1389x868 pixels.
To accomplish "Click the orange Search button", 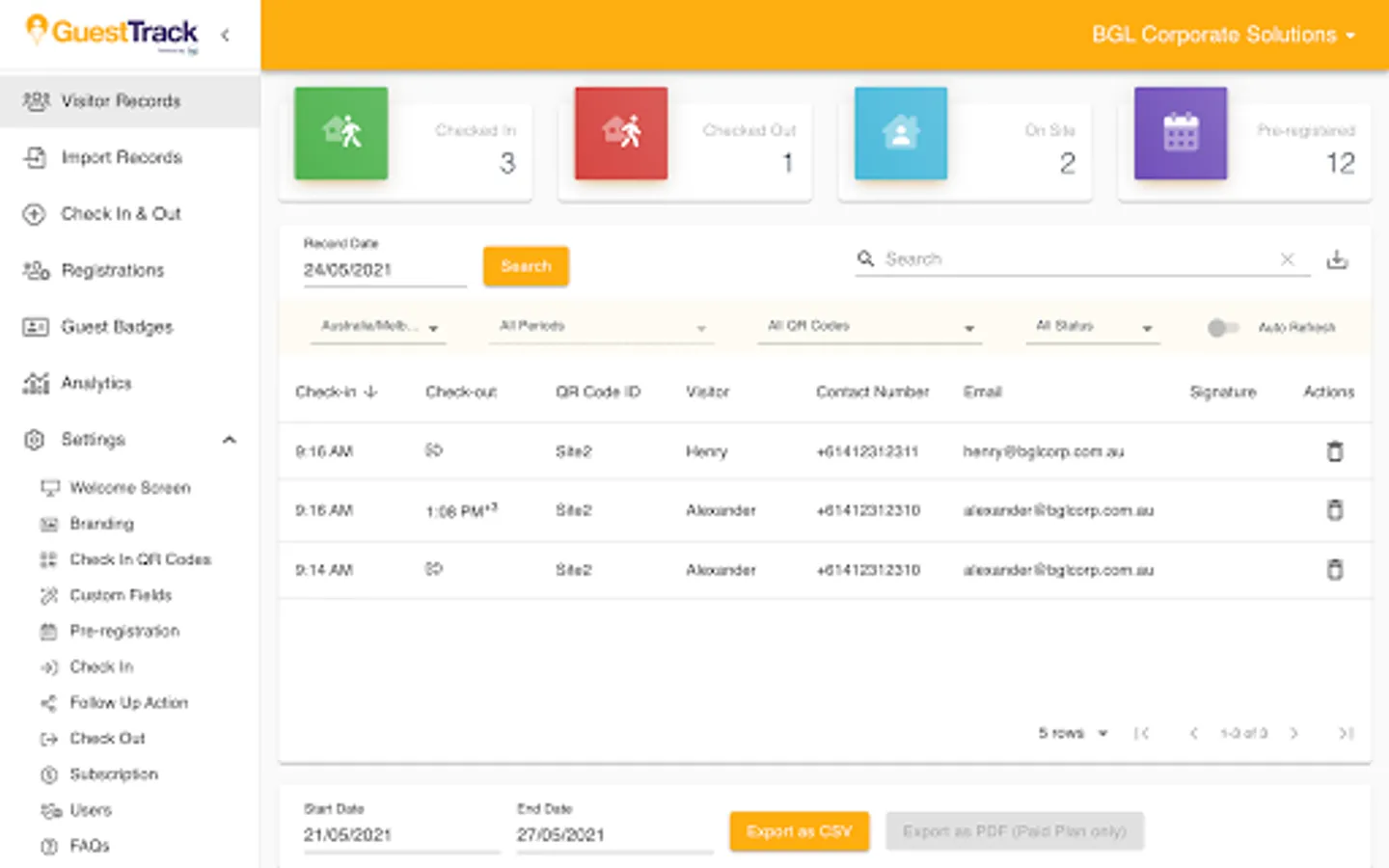I will click(x=526, y=266).
